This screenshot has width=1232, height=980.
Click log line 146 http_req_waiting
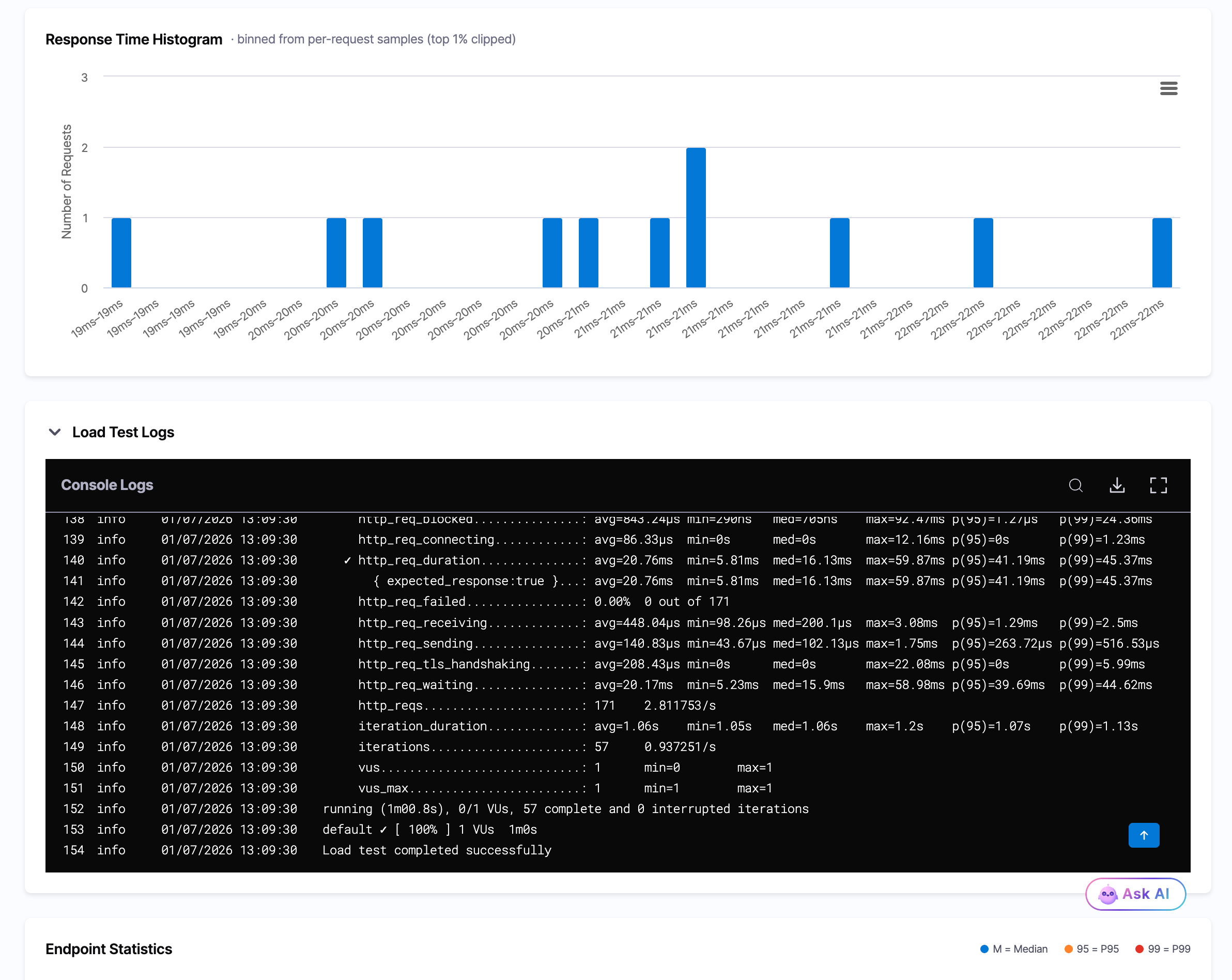click(x=618, y=684)
